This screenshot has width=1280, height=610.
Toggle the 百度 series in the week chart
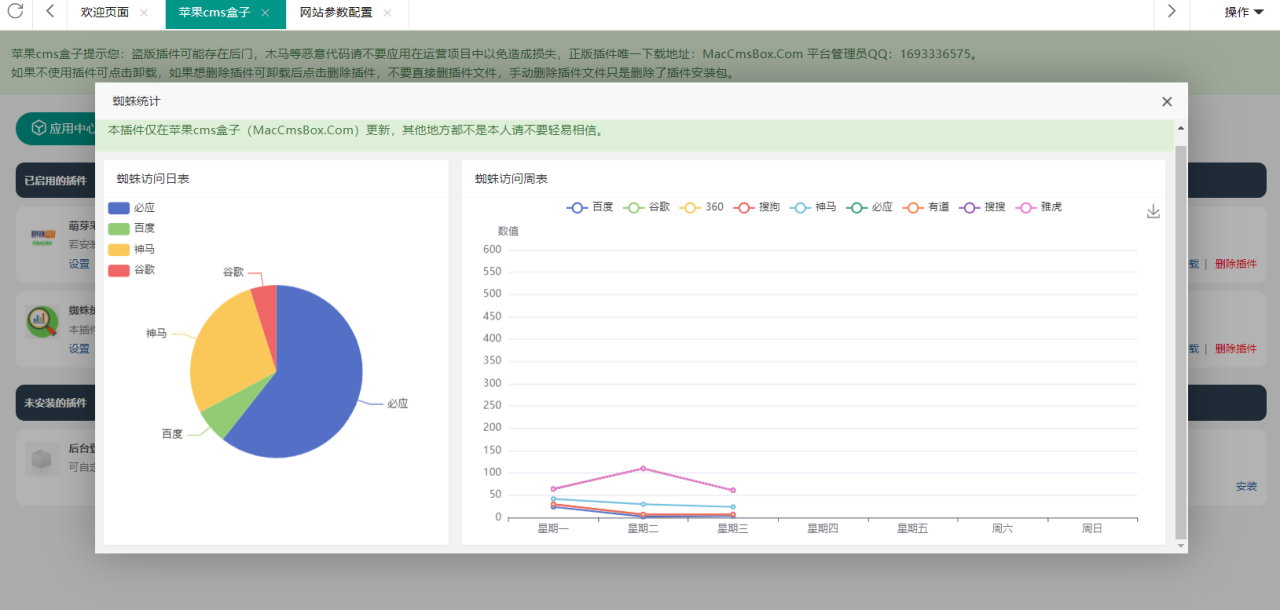pos(589,207)
